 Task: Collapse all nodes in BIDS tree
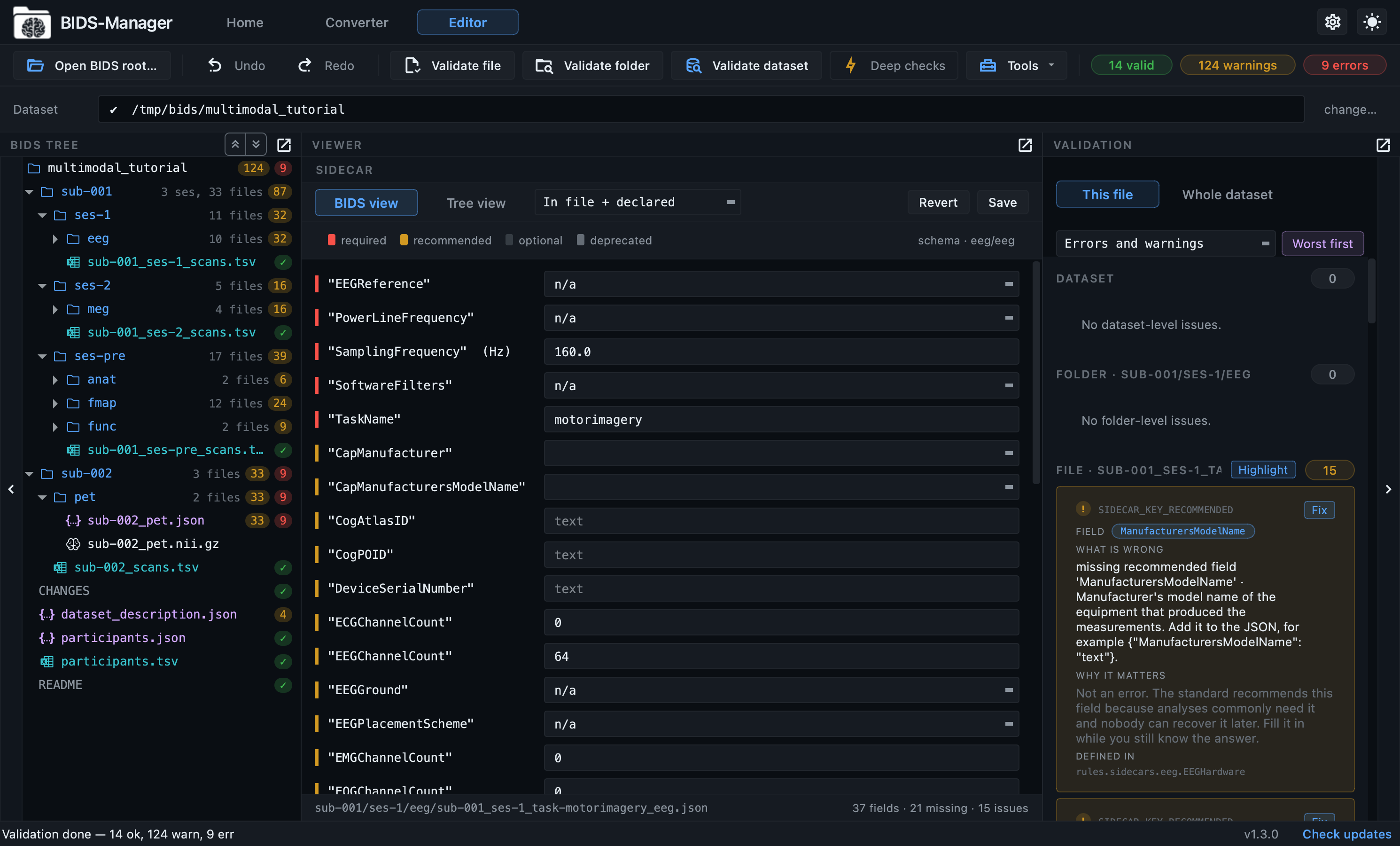[x=235, y=144]
